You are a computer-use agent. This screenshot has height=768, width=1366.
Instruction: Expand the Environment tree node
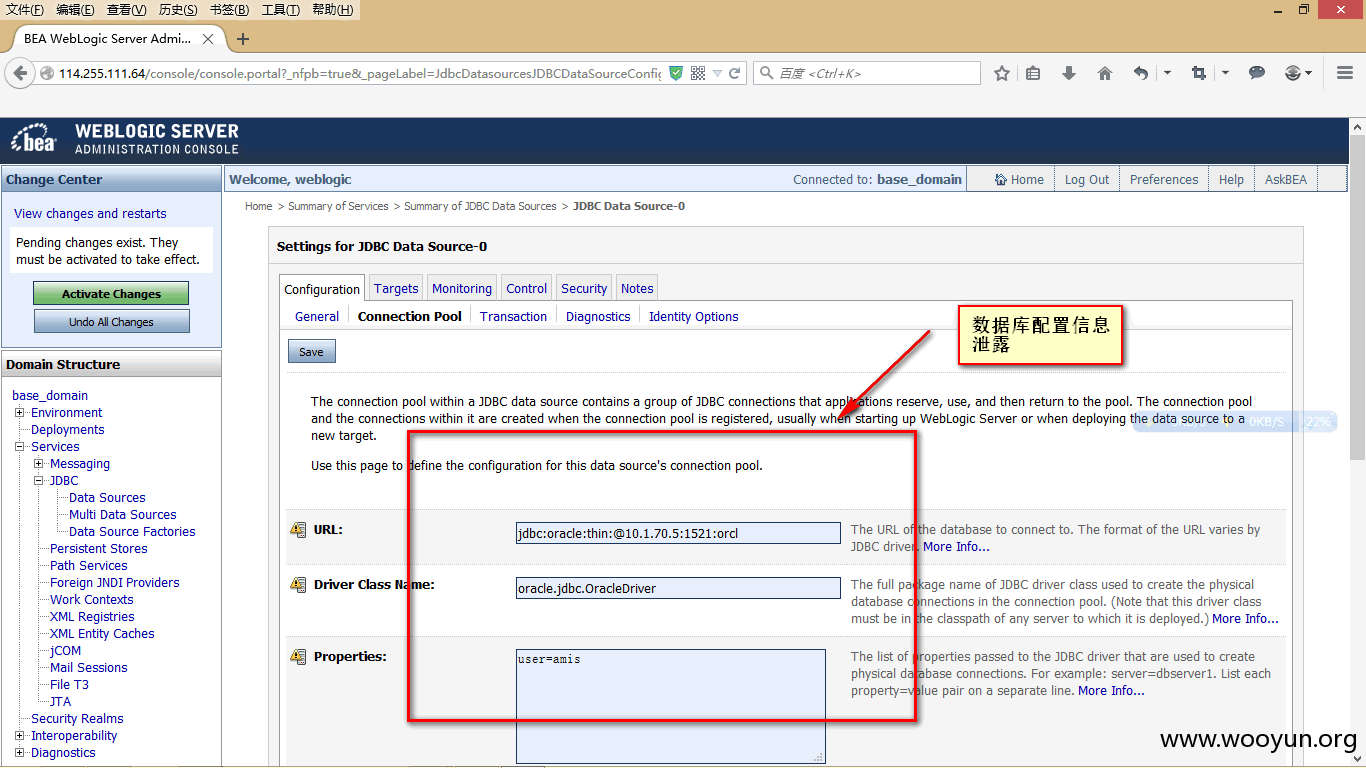20,413
